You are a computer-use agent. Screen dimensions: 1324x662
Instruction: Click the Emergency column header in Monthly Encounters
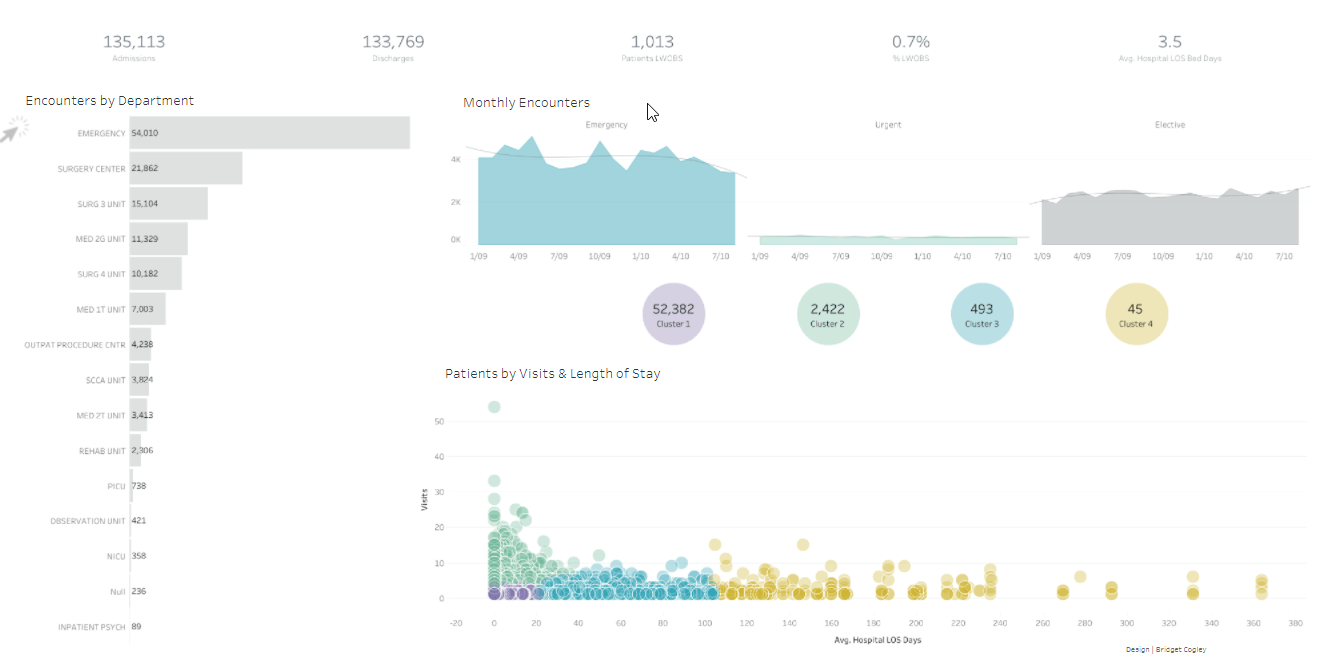click(x=606, y=125)
